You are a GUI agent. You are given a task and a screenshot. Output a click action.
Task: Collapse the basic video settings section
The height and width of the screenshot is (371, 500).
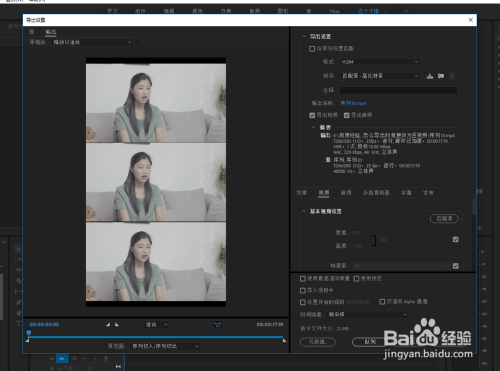pyautogui.click(x=304, y=211)
